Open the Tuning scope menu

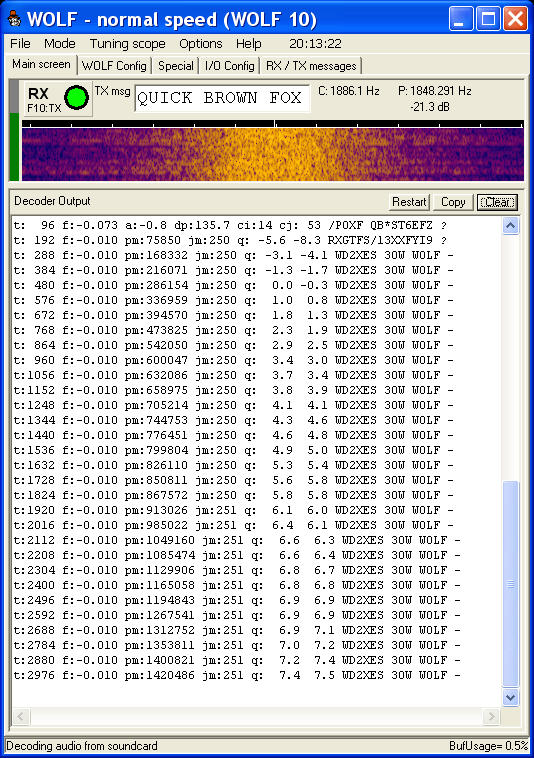(128, 44)
